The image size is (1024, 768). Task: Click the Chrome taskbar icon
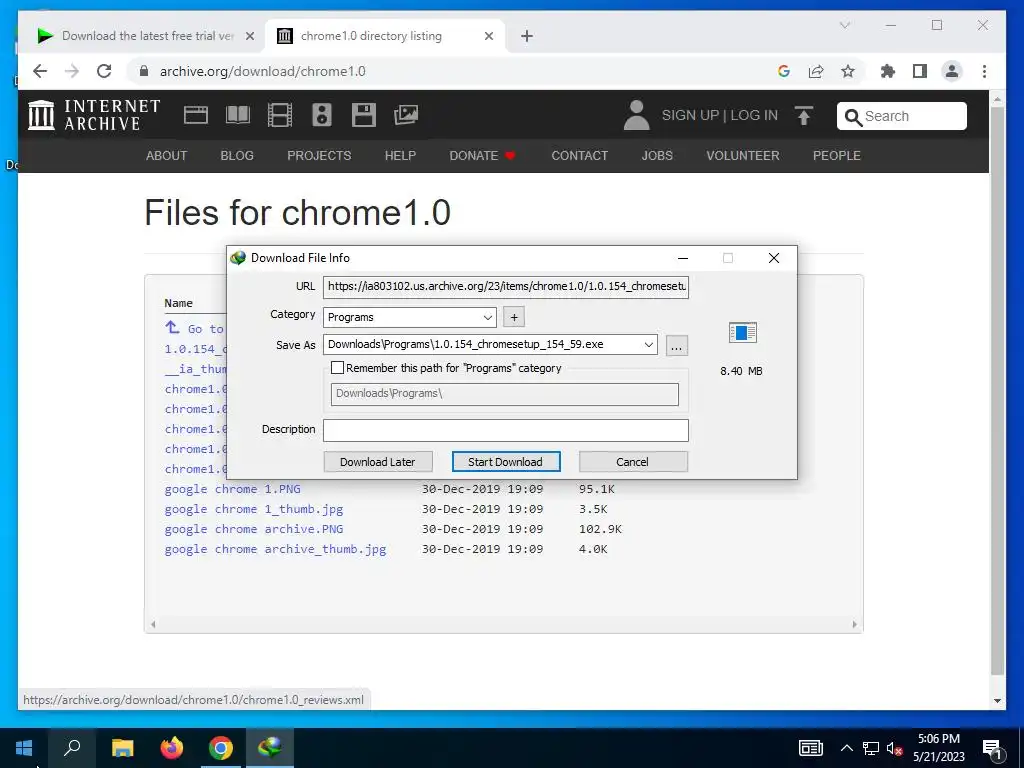221,748
